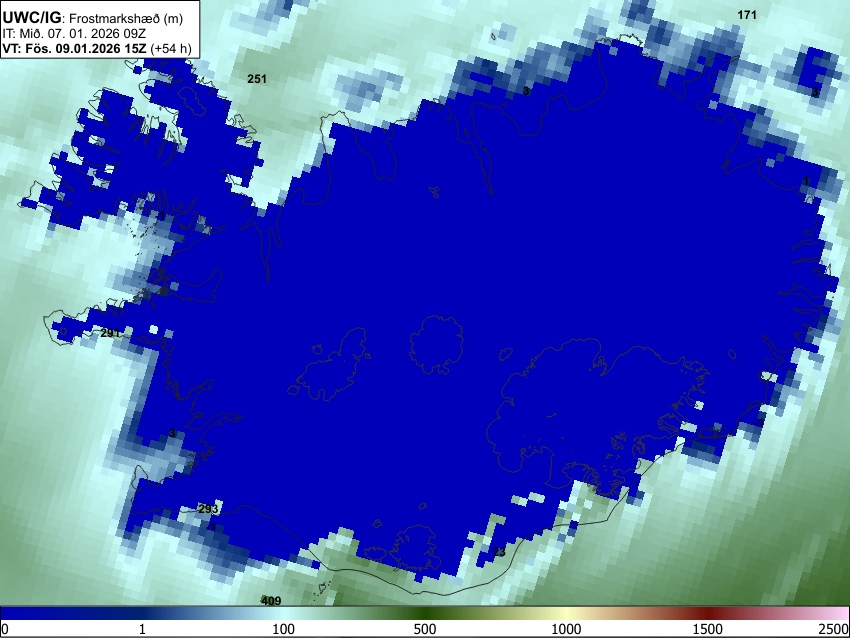The height and width of the screenshot is (638, 850).
Task: Click the UWC/IG title label
Action: 31,17
